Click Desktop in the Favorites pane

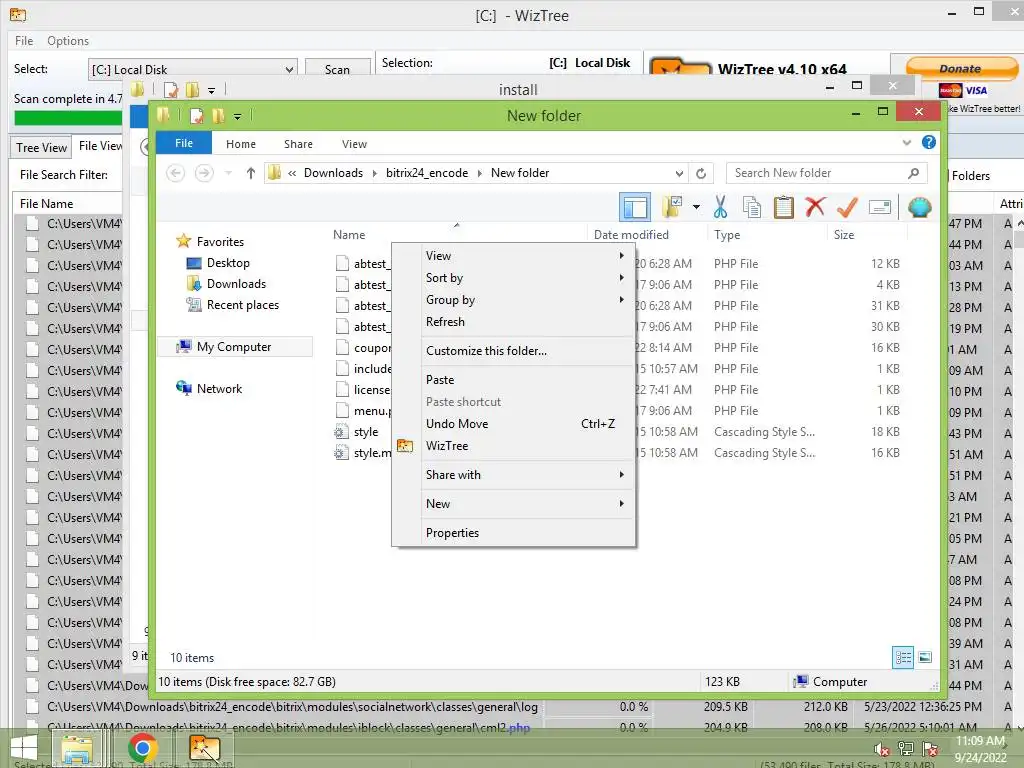(x=228, y=263)
